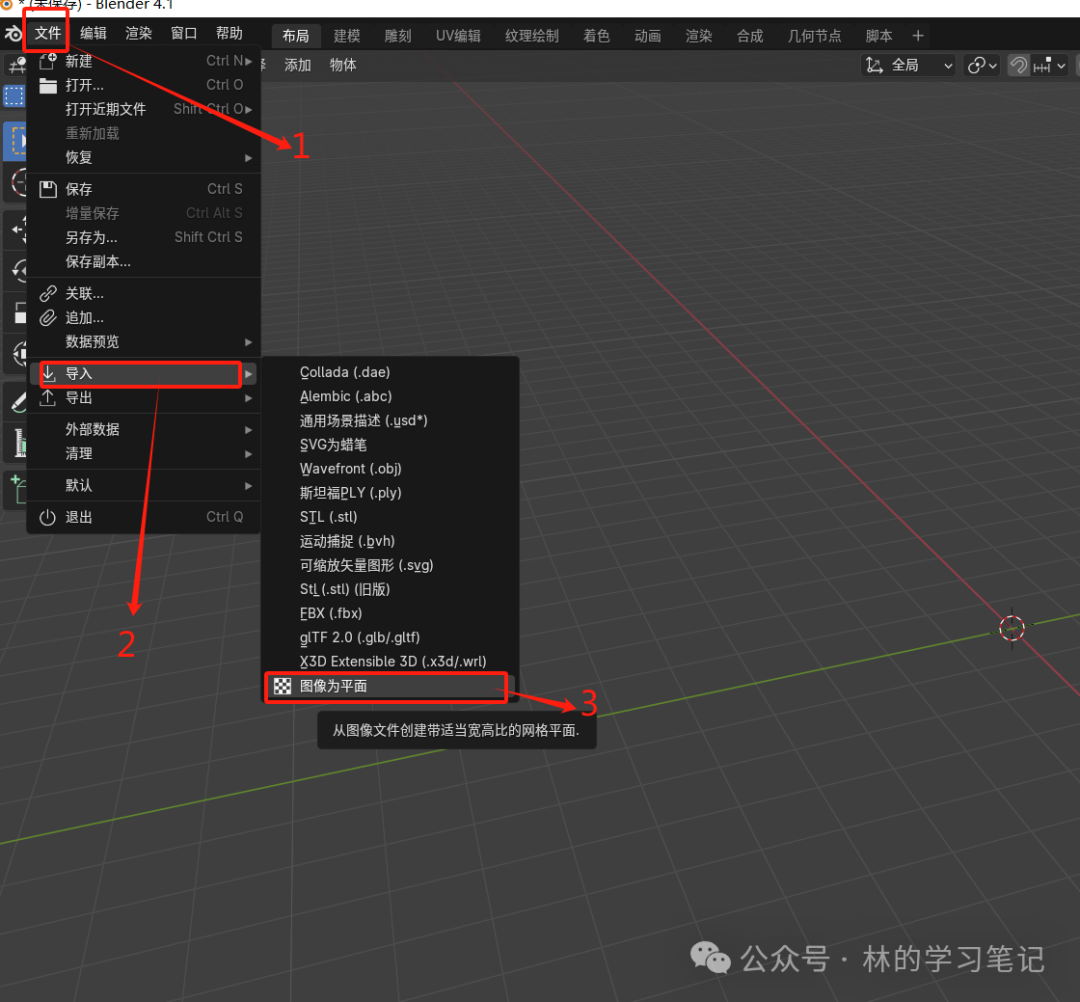The height and width of the screenshot is (1002, 1080).
Task: Open the pivot point dropdown
Action: [x=982, y=65]
